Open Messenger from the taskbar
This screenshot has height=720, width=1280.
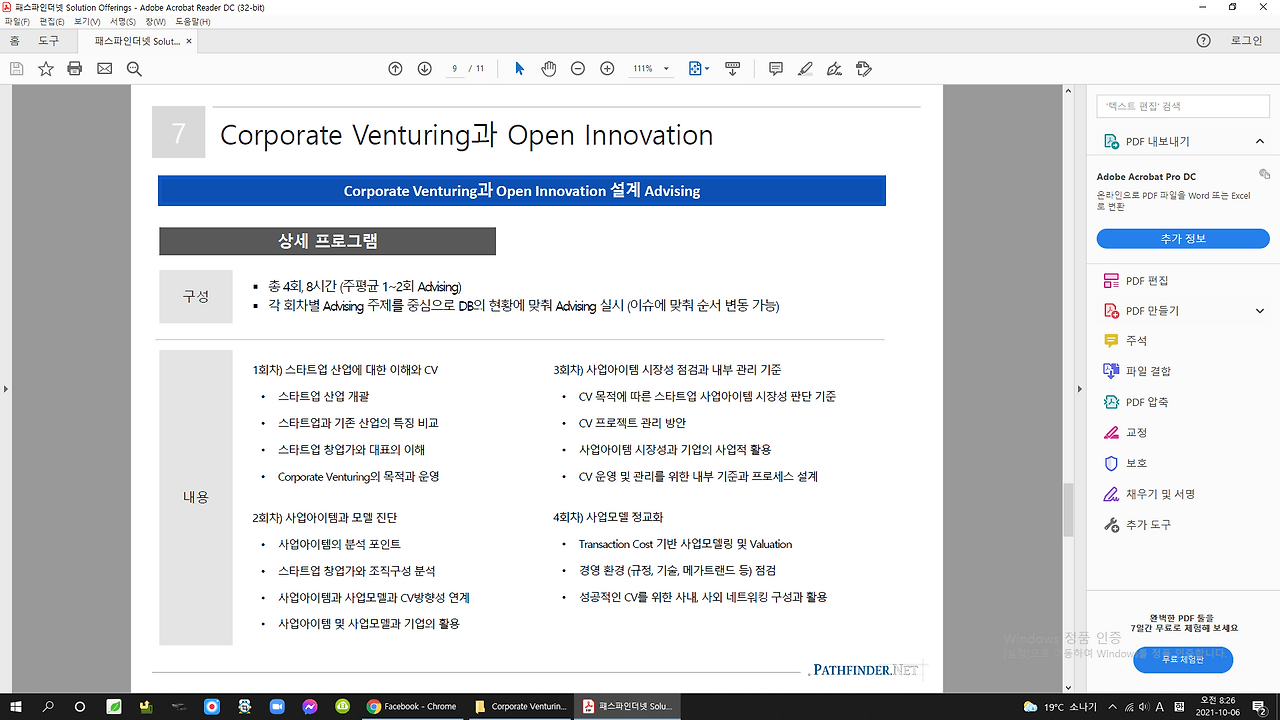tap(310, 706)
